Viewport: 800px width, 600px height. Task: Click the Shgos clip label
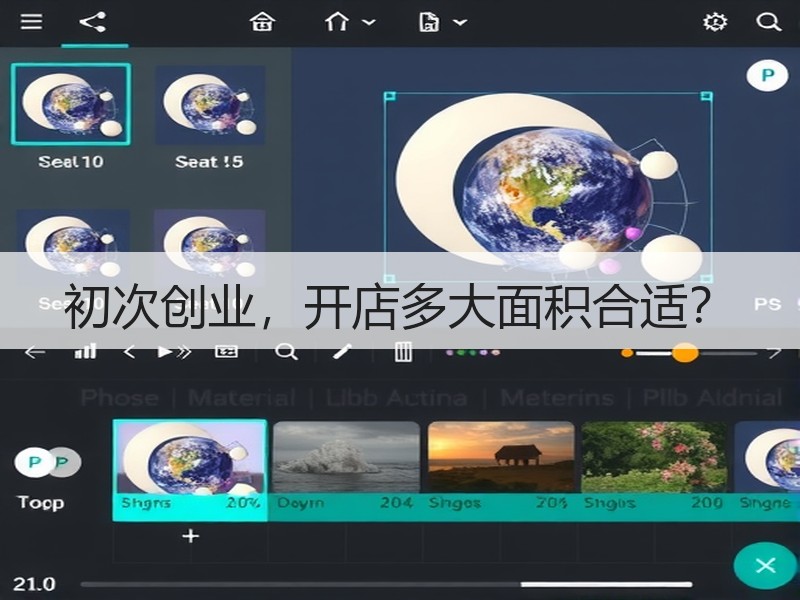455,503
